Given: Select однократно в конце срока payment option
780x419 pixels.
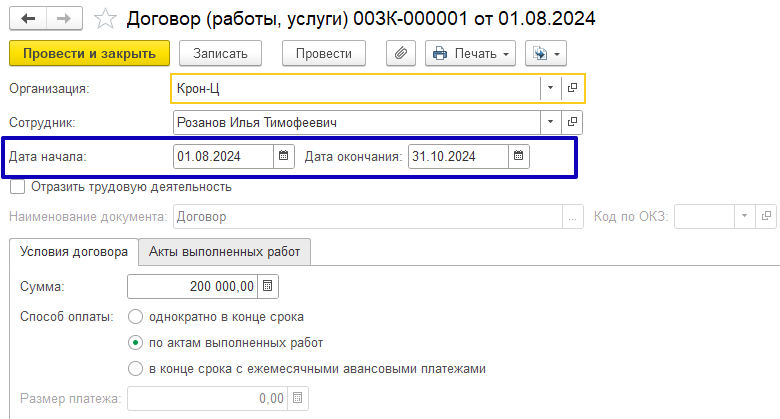Looking at the screenshot, I should [135, 317].
